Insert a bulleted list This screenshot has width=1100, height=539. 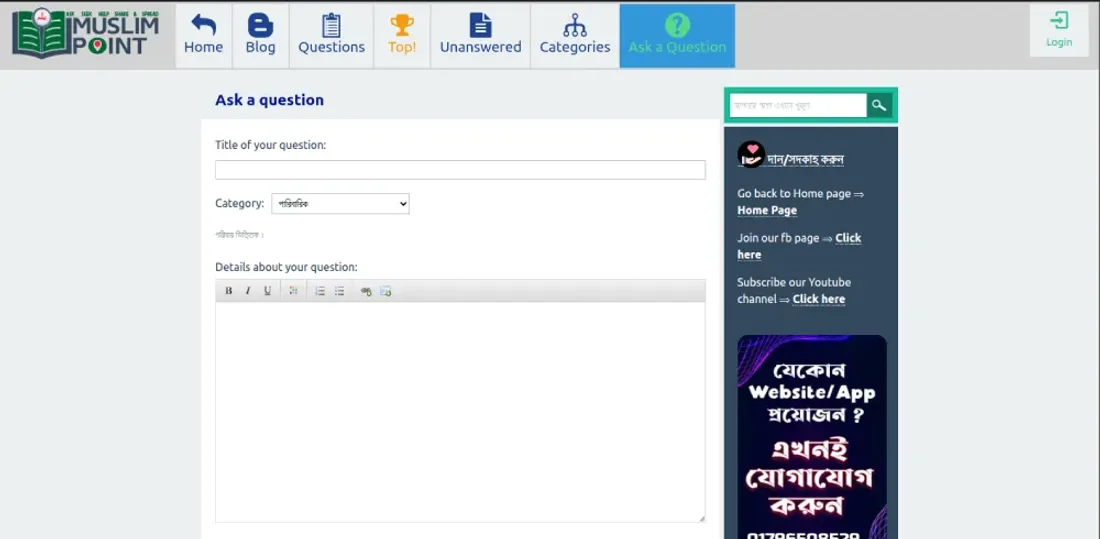tap(340, 291)
